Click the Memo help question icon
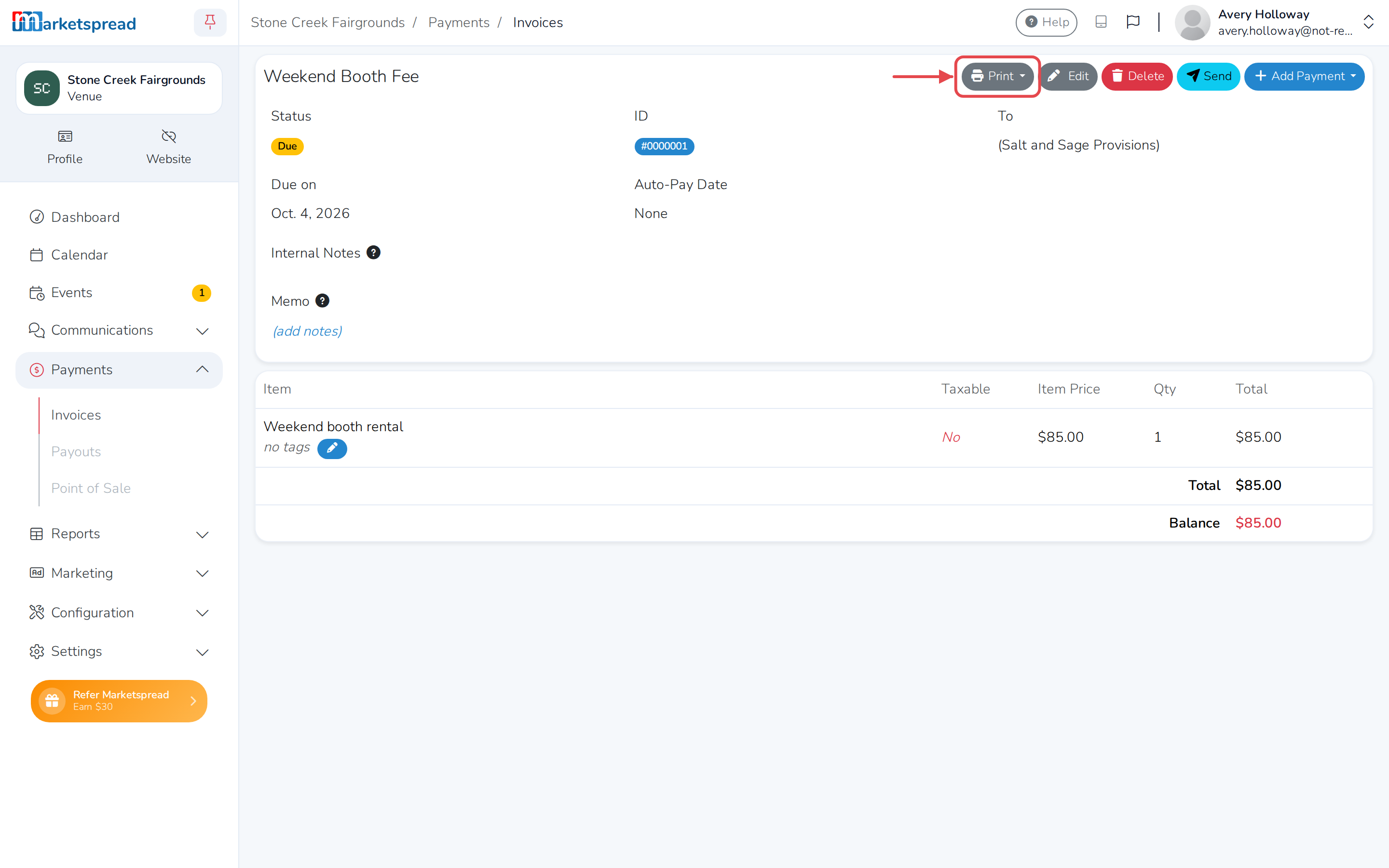 click(x=323, y=301)
